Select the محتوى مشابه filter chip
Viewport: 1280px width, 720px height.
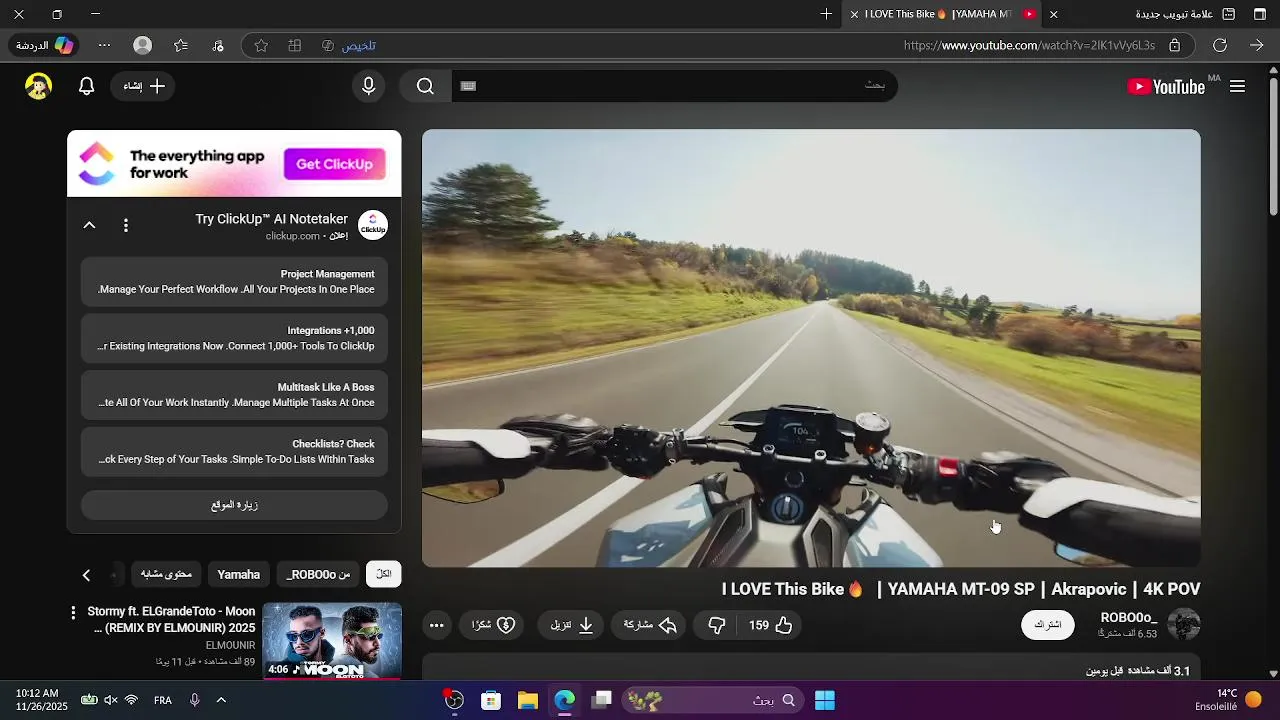[x=166, y=574]
